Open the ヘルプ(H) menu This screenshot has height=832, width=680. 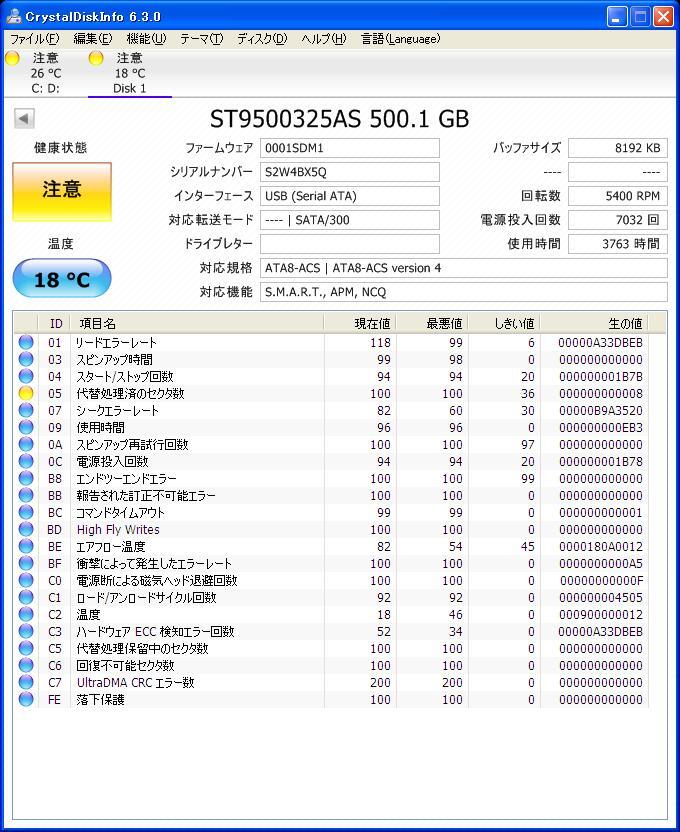(324, 39)
